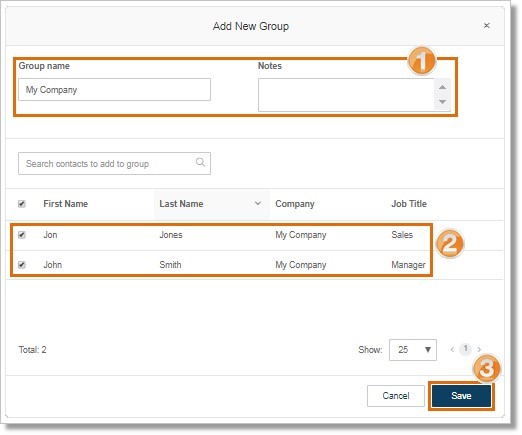Image resolution: width=522 pixels, height=435 pixels.
Task: Click the search magnifier icon
Action: click(x=200, y=162)
